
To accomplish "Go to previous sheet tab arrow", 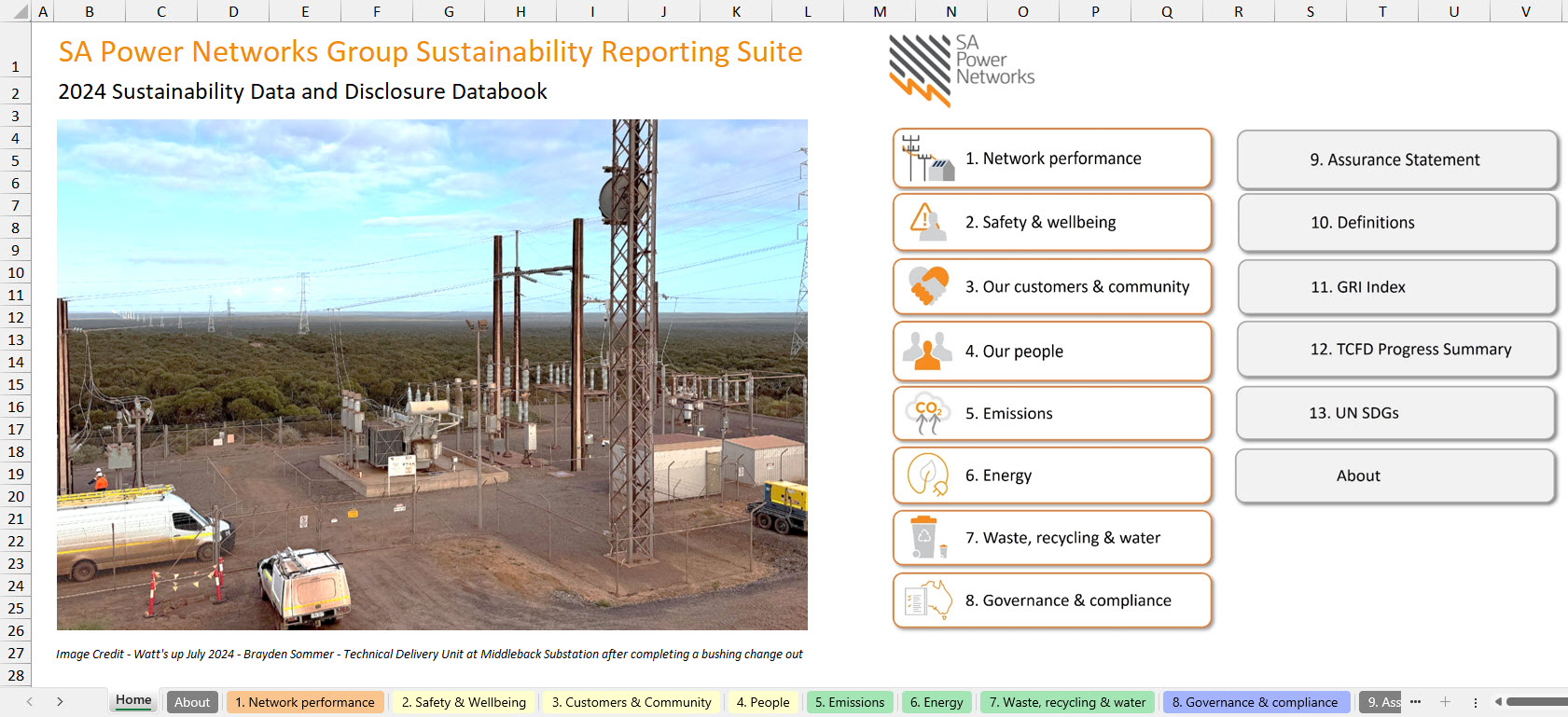I will coord(30,702).
